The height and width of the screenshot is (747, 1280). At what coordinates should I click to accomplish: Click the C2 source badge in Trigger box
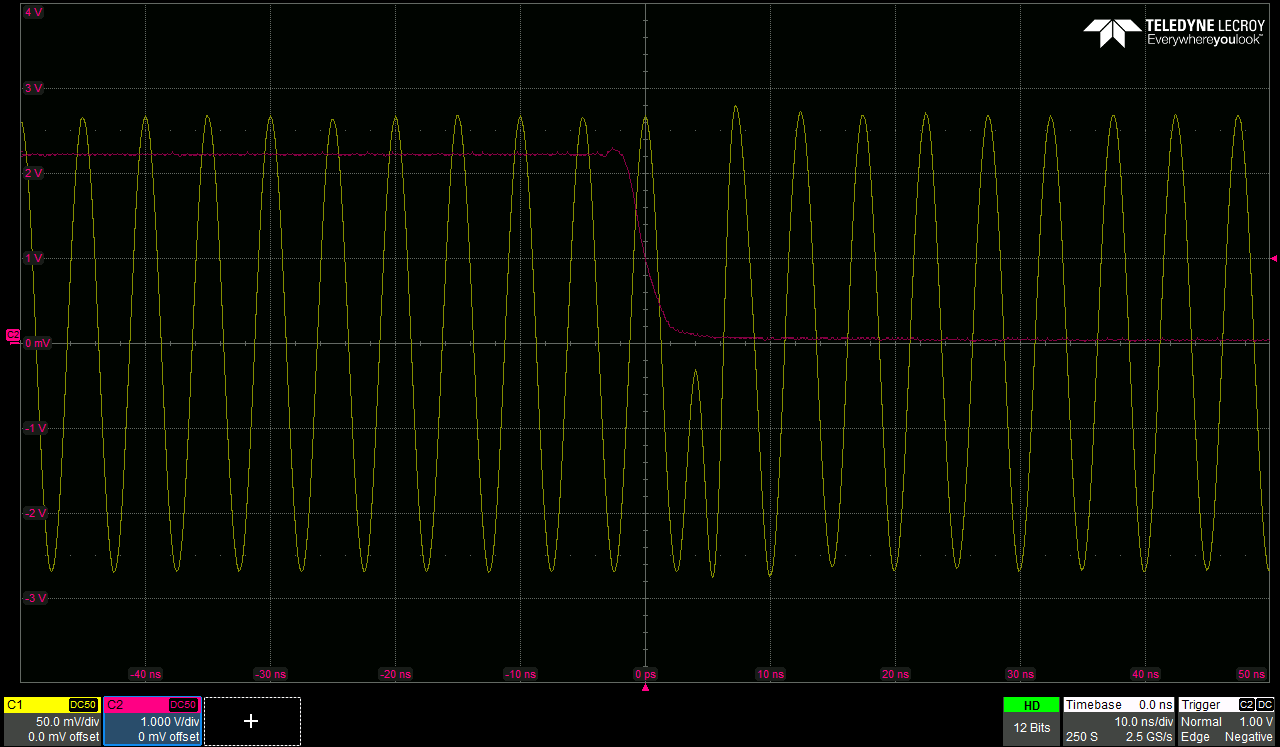[x=1247, y=705]
